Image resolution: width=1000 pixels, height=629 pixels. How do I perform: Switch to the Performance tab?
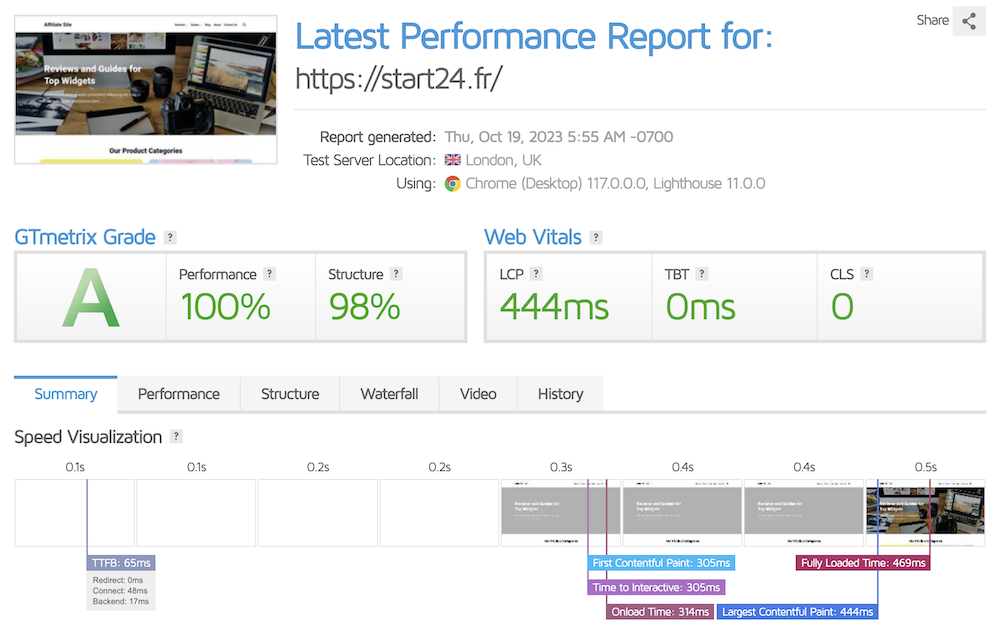[179, 394]
